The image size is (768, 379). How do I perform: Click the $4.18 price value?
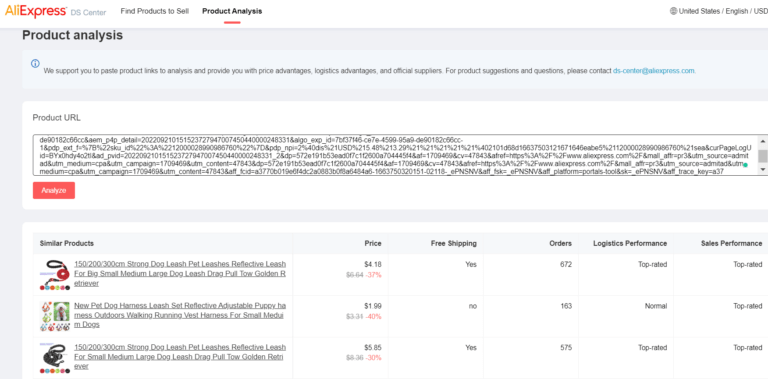[x=373, y=264]
